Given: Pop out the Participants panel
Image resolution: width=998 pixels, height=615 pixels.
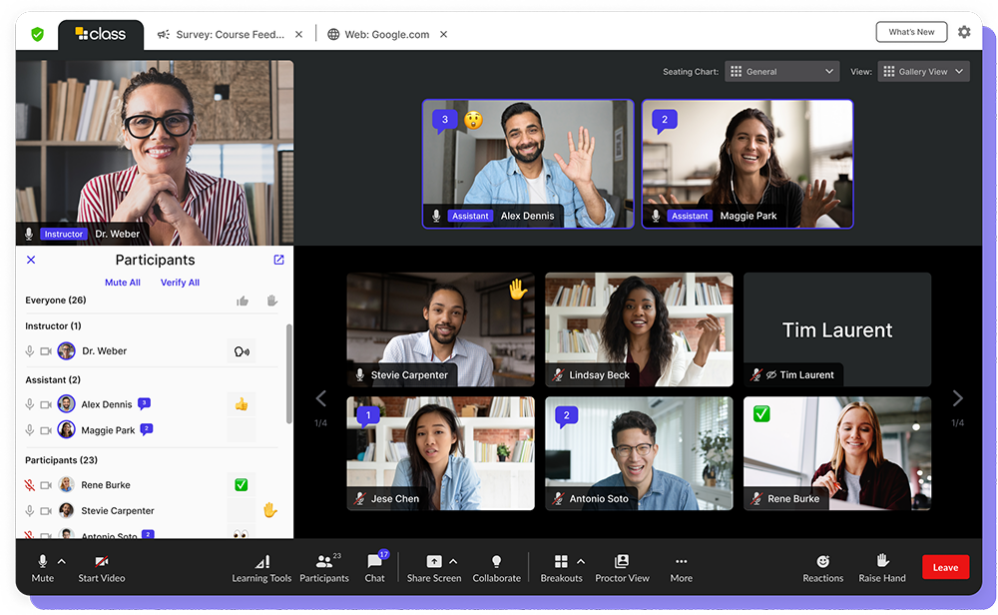Looking at the screenshot, I should pos(279,260).
